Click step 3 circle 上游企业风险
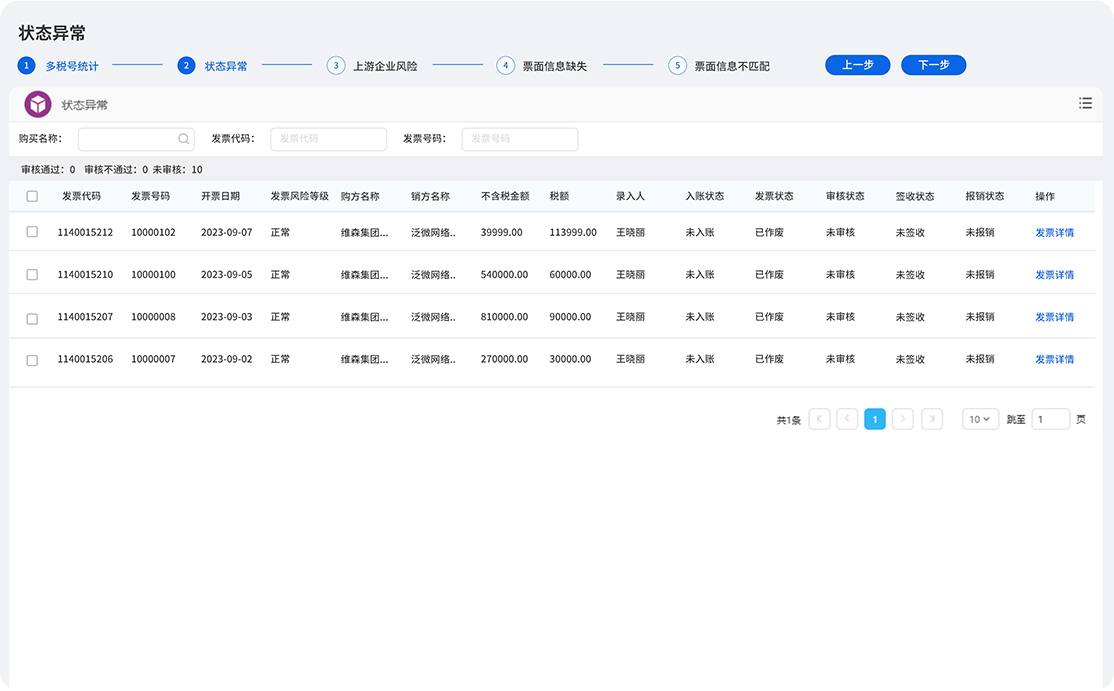This screenshot has height=691, width=1114. 336,66
